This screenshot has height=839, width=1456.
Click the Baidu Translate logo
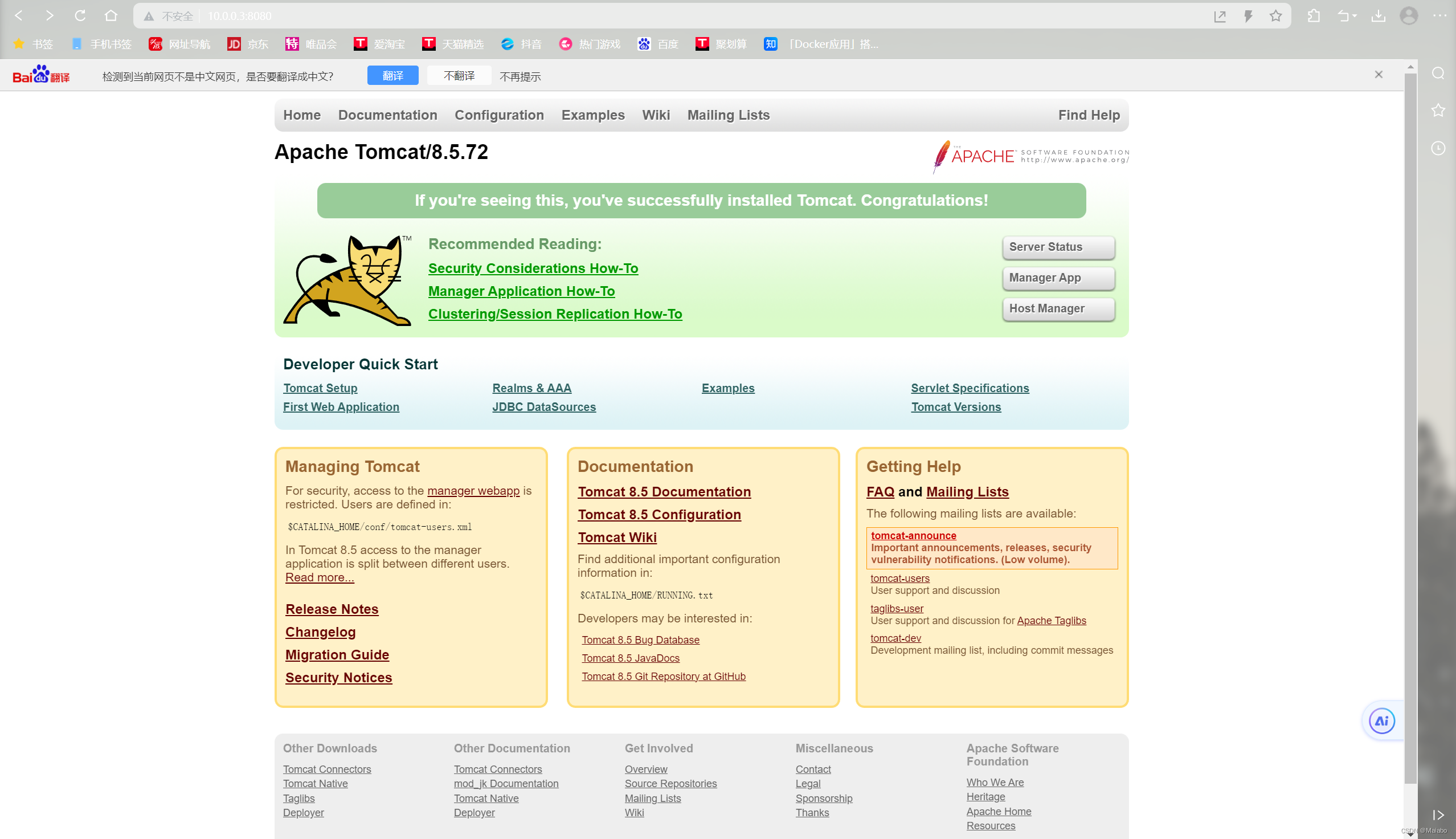[x=40, y=74]
